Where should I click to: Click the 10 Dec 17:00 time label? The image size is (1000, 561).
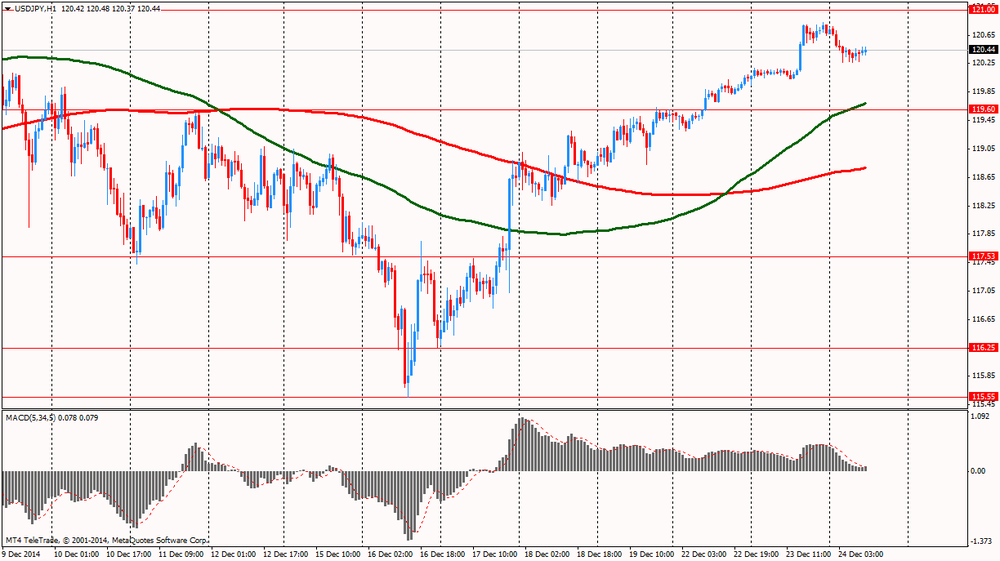coord(129,555)
